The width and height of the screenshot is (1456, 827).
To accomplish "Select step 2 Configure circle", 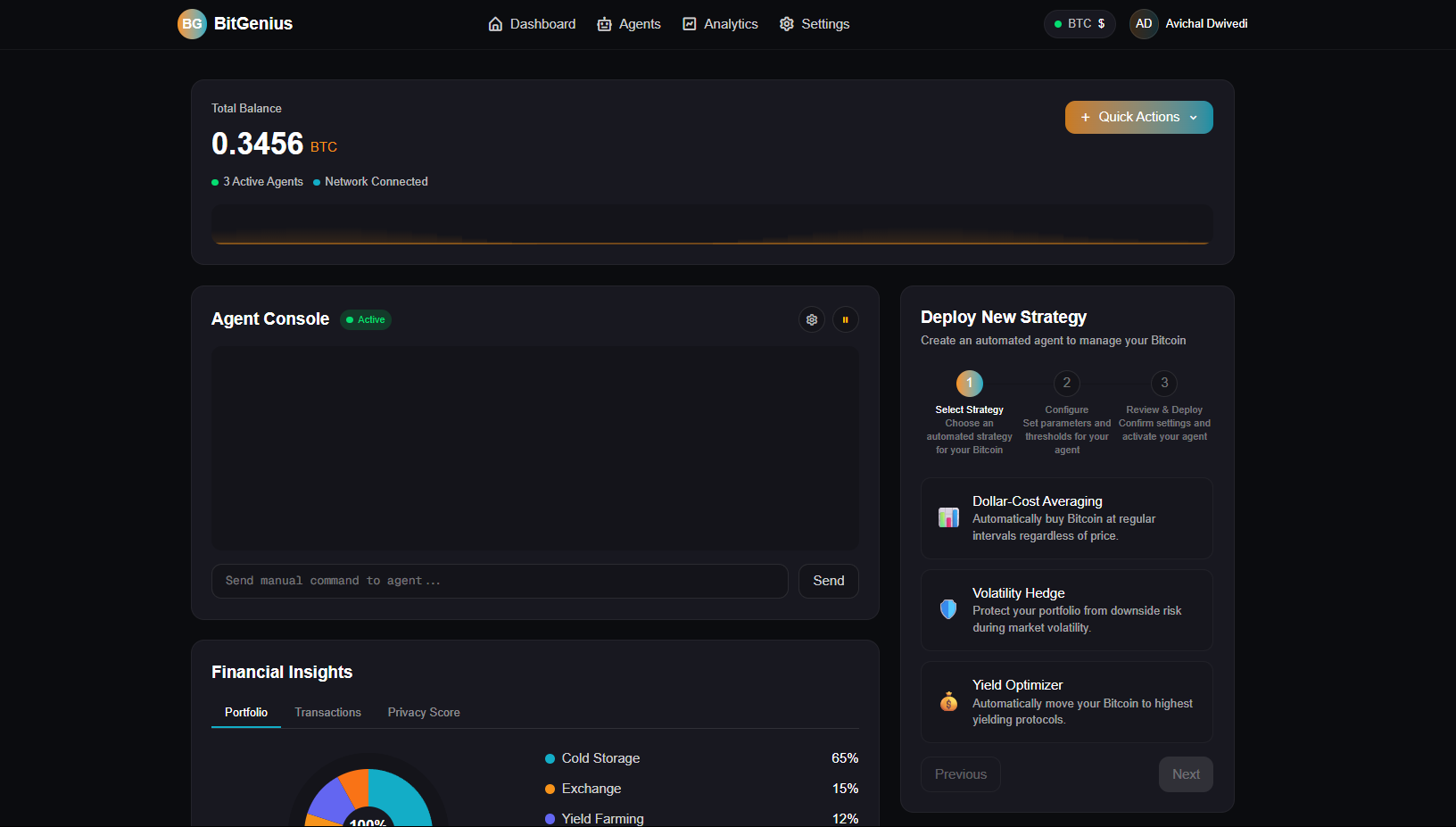I will click(x=1067, y=384).
